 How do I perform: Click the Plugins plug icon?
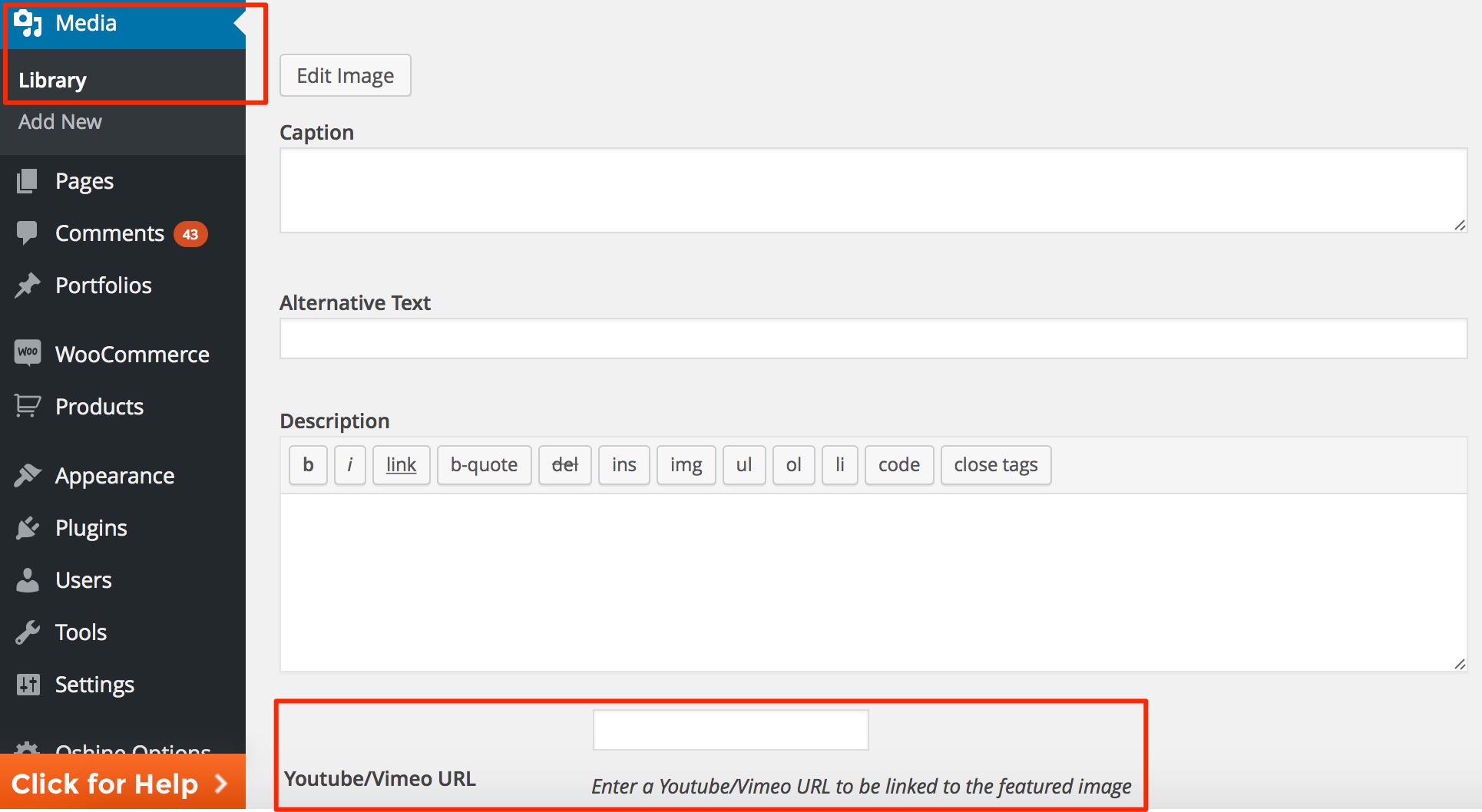tap(28, 528)
